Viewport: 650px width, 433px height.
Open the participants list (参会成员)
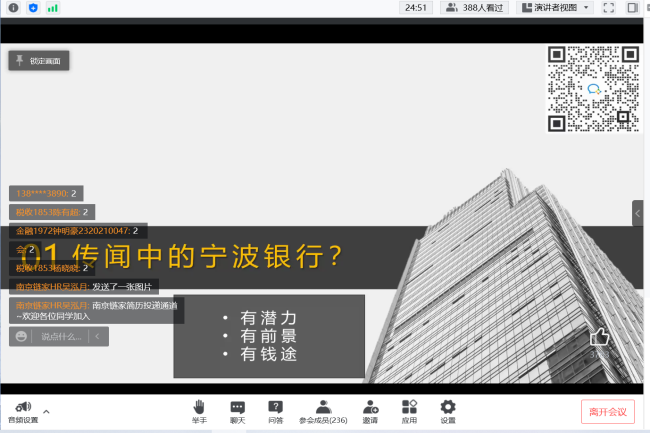pyautogui.click(x=323, y=410)
